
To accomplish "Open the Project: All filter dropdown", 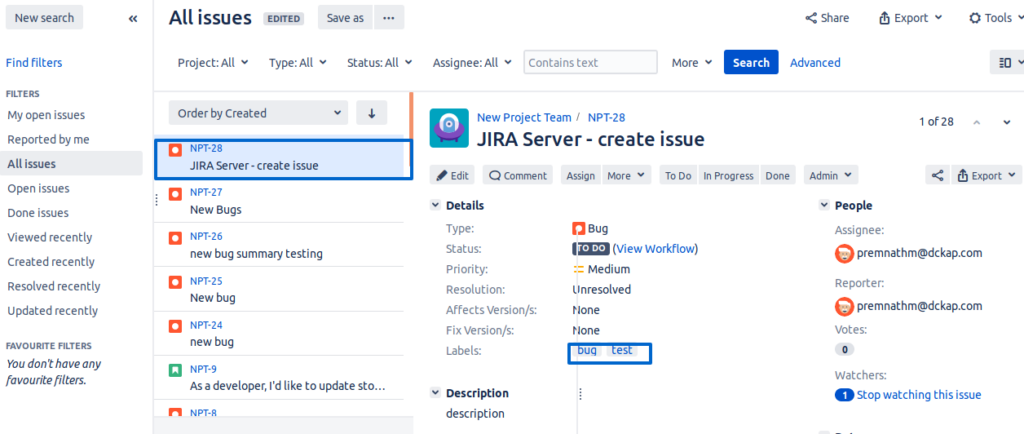I will (213, 63).
